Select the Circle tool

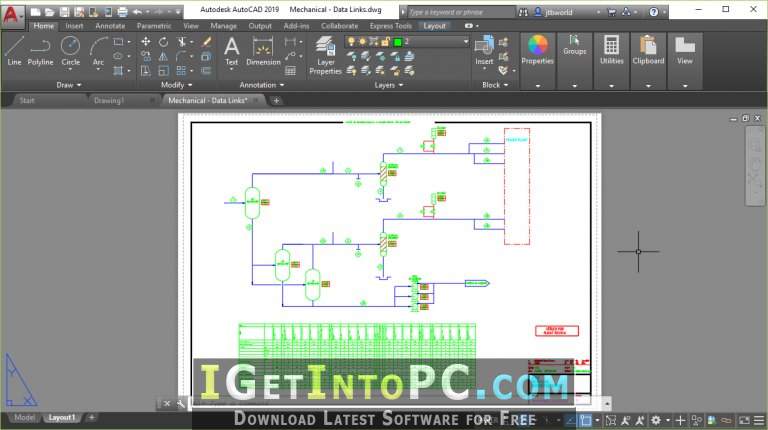pyautogui.click(x=70, y=50)
